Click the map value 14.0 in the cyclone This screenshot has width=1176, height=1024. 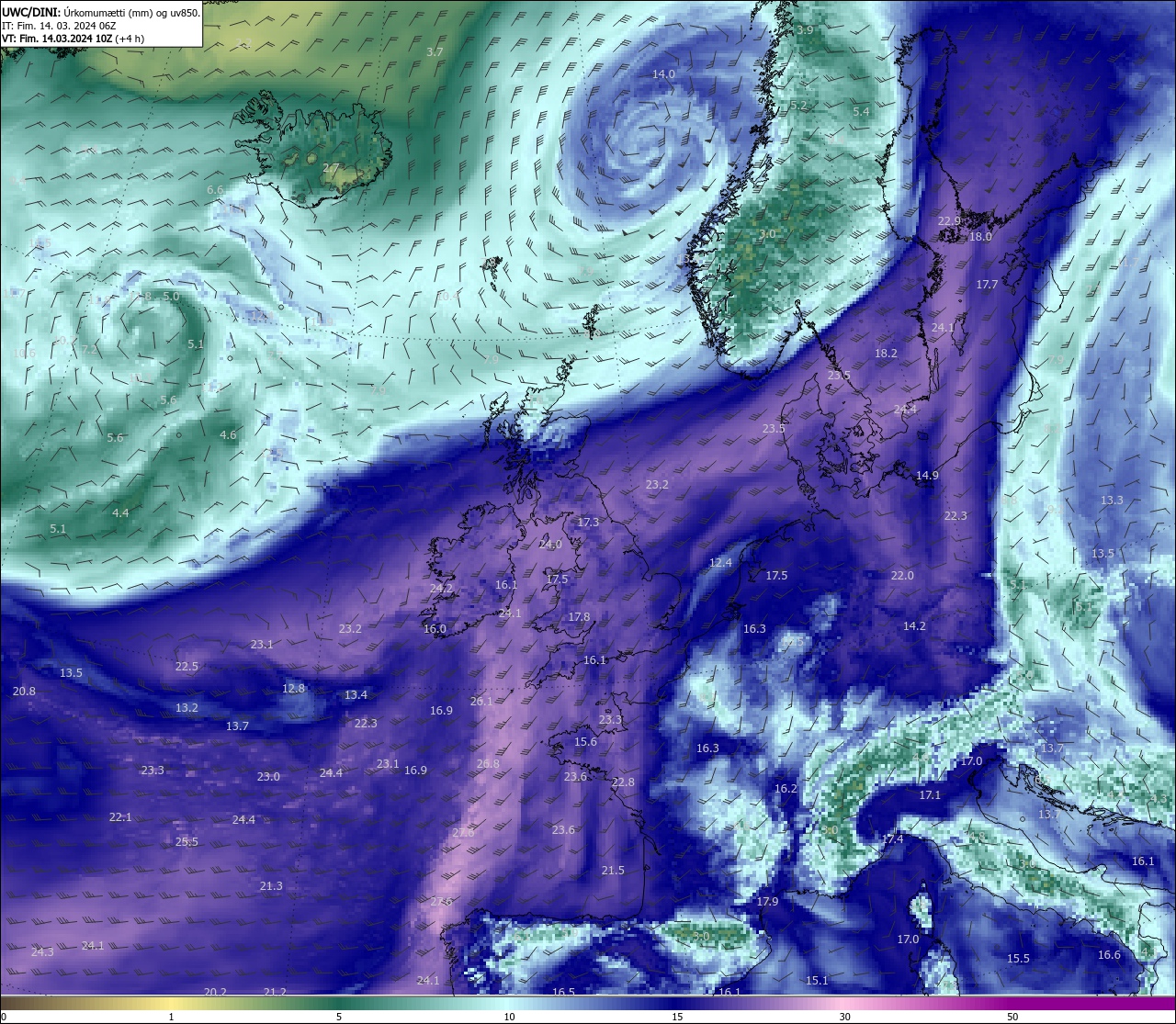coord(663,73)
